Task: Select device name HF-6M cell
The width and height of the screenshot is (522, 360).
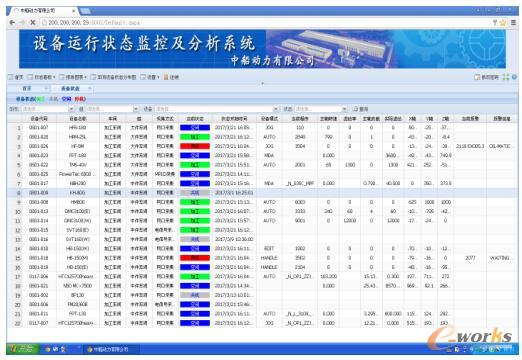Action: pyautogui.click(x=78, y=146)
